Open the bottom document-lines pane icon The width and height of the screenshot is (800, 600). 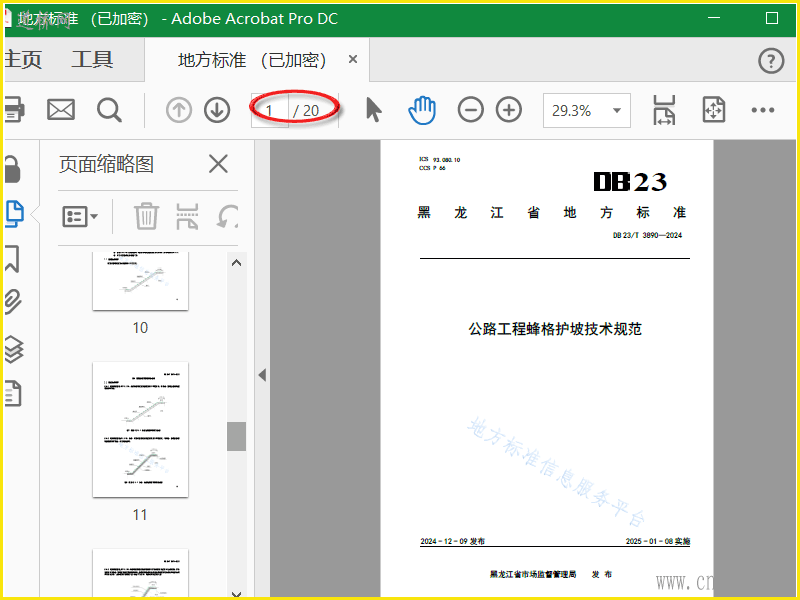coord(13,393)
